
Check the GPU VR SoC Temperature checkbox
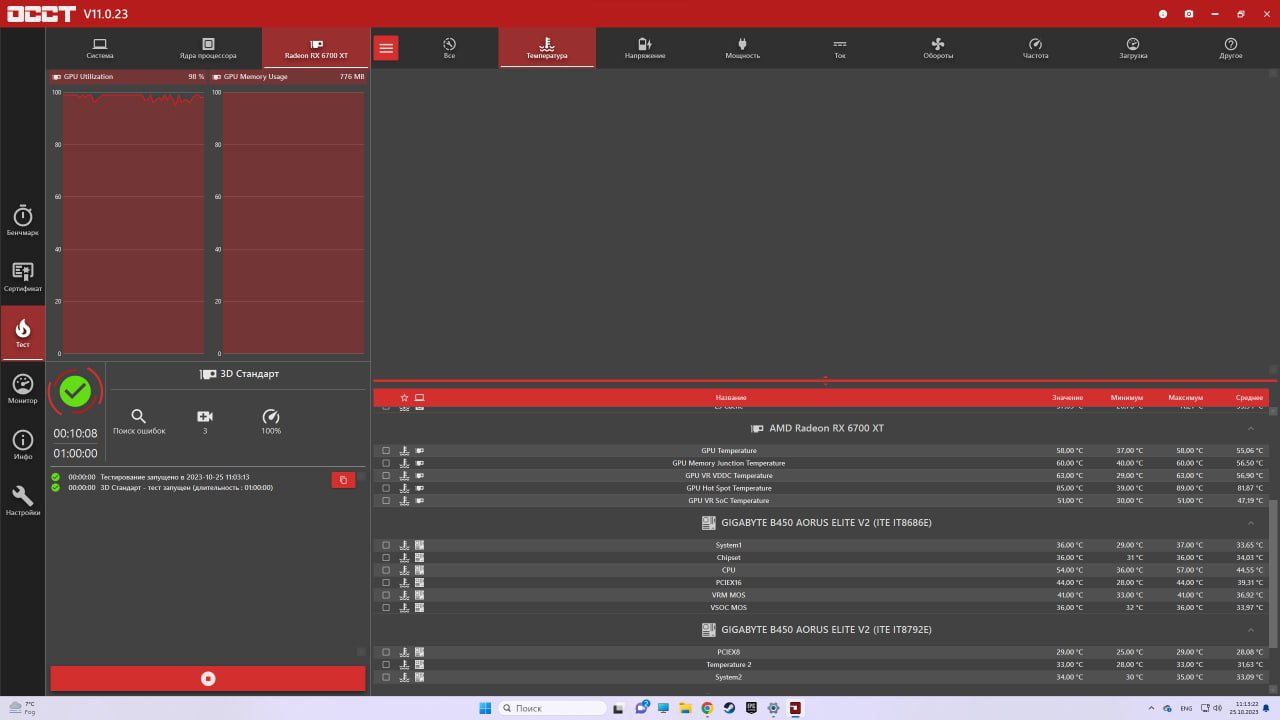pos(386,500)
